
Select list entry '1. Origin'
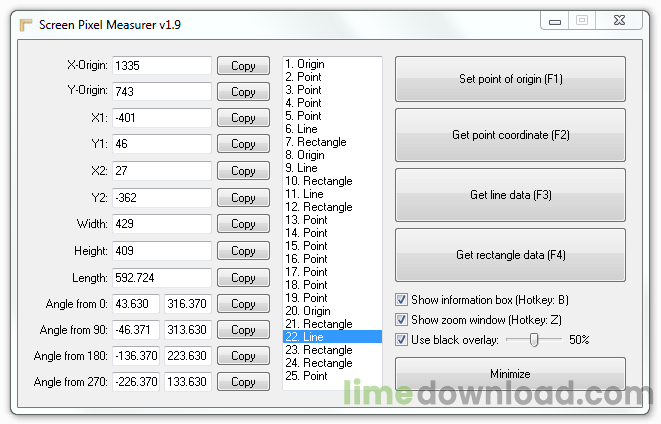tap(332, 64)
